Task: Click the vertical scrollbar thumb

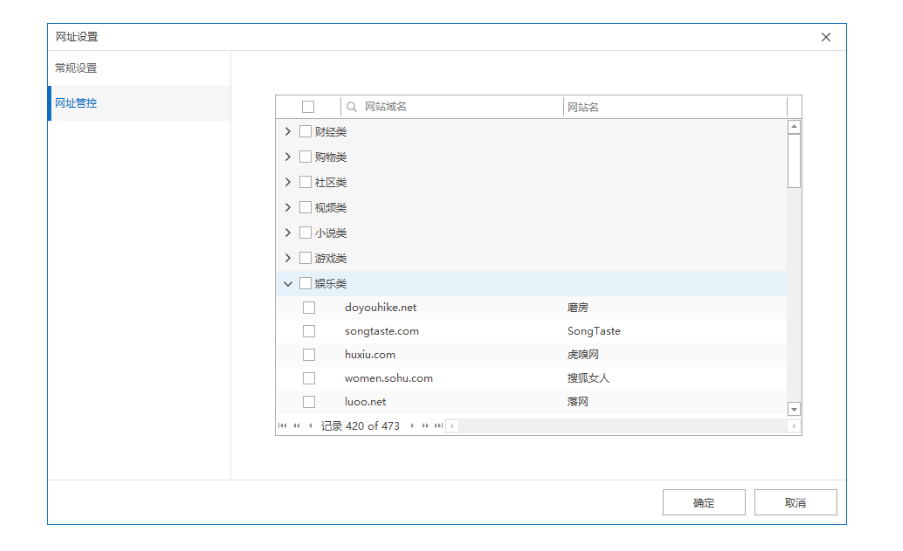Action: (794, 160)
